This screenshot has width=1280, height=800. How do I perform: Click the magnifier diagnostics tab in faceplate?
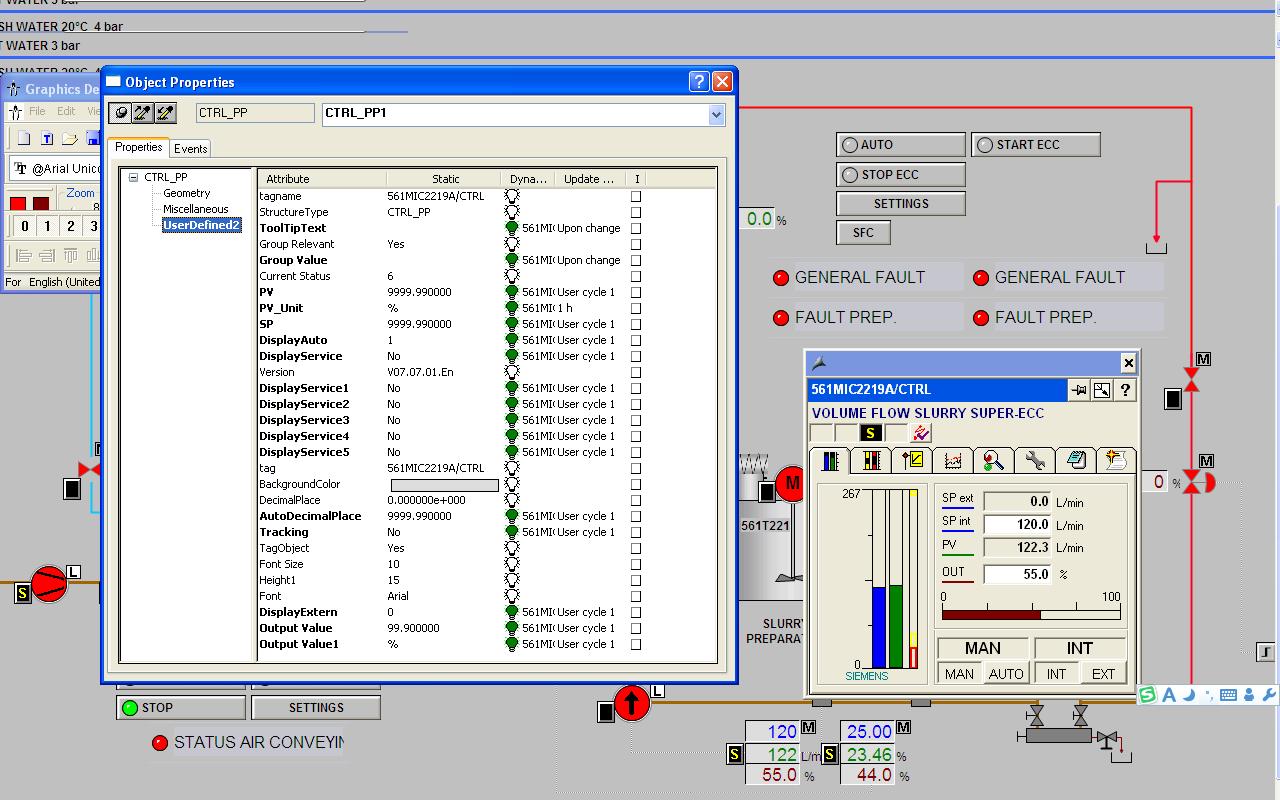[x=993, y=460]
